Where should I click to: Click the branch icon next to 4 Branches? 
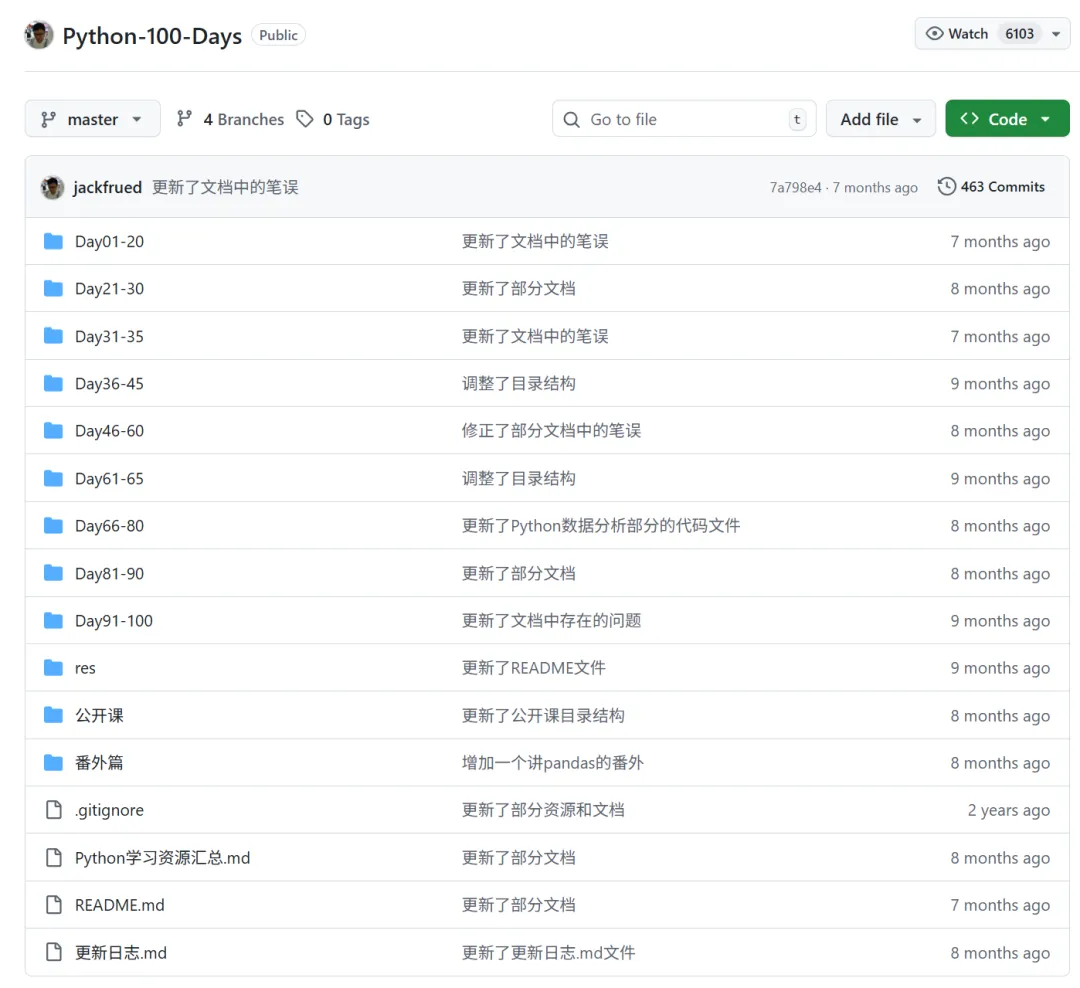pyautogui.click(x=184, y=119)
